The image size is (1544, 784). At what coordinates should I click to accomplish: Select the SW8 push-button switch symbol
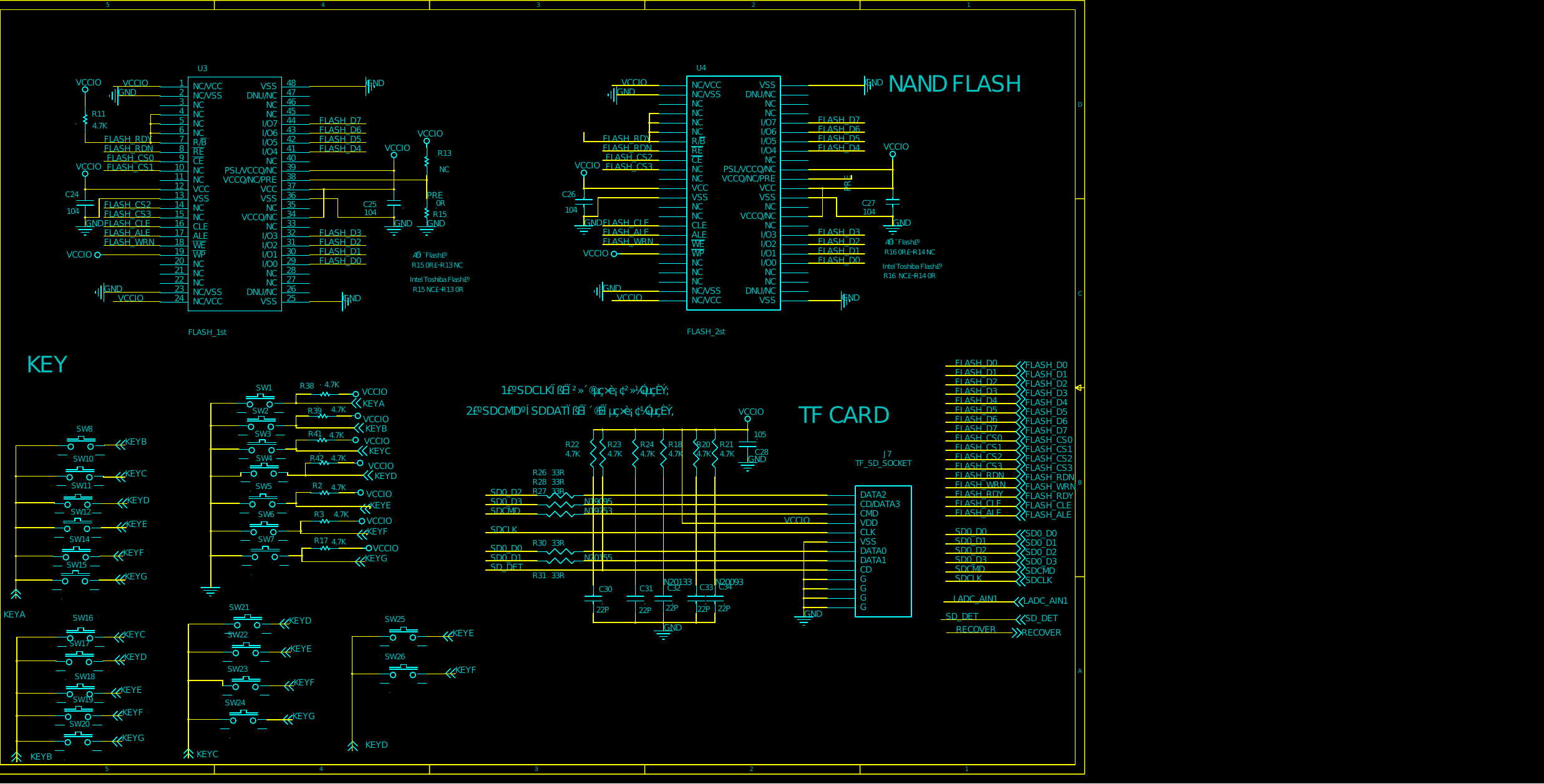(x=81, y=442)
